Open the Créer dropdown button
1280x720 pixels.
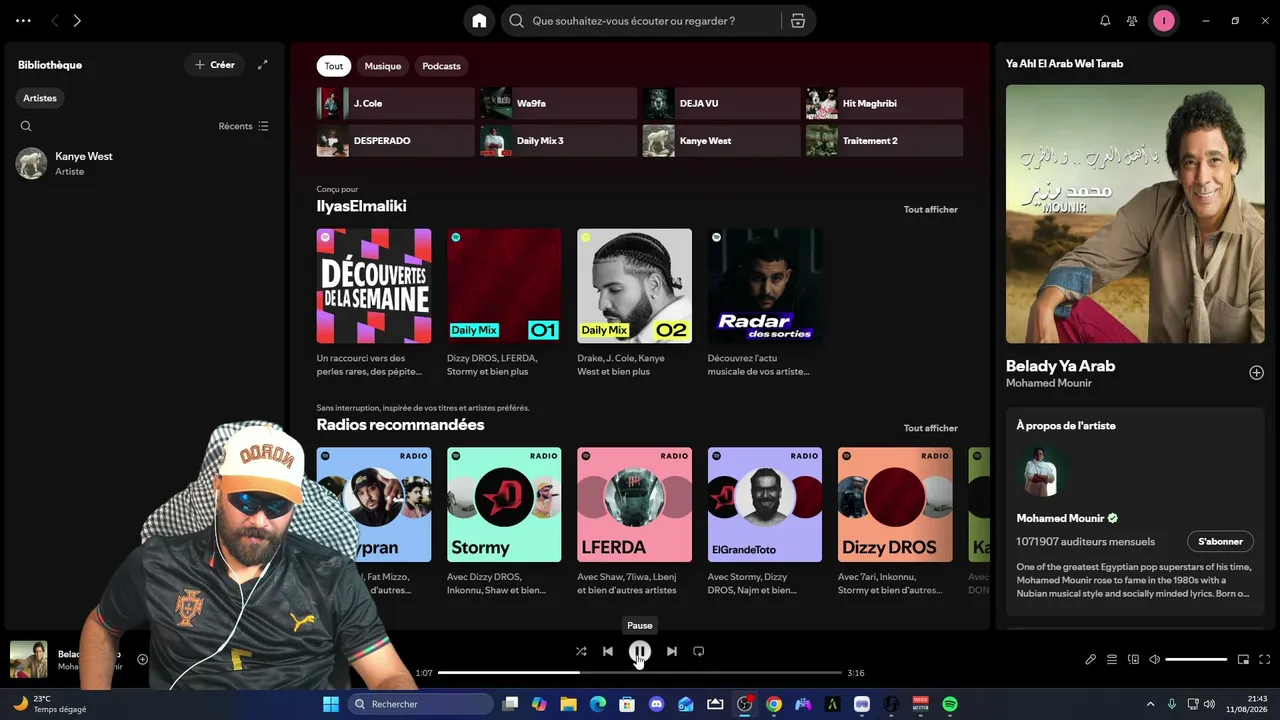click(214, 65)
